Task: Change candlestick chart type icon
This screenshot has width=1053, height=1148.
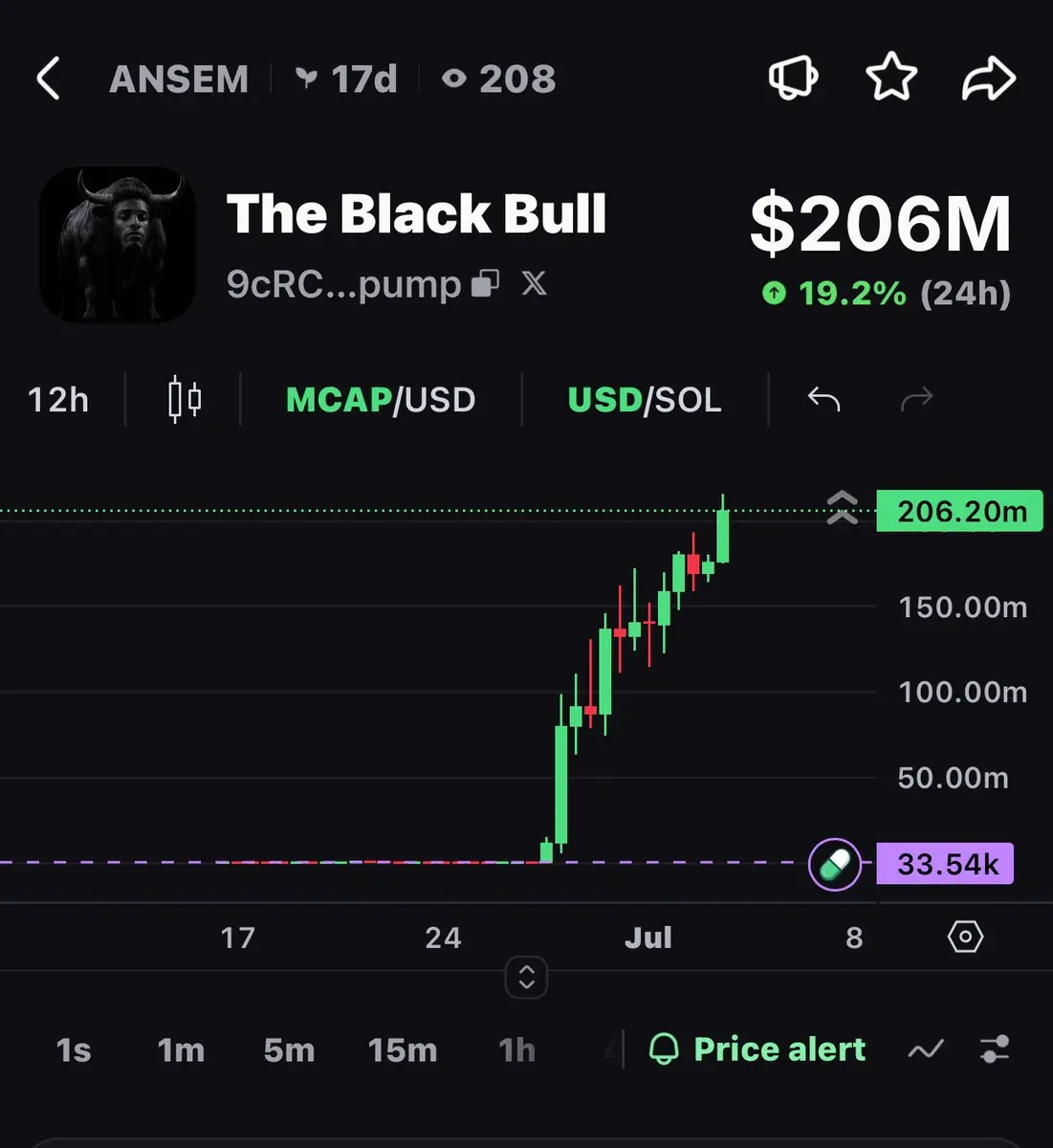Action: [185, 399]
